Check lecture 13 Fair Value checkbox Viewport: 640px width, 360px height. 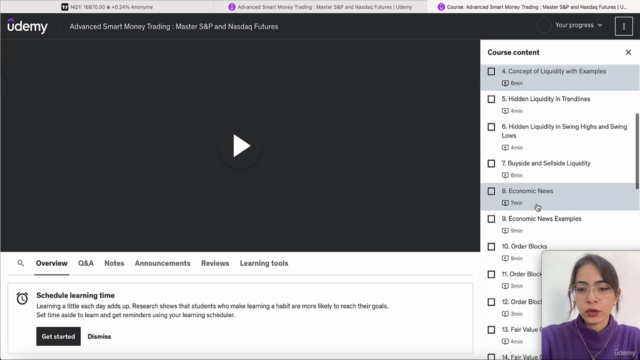pos(491,330)
